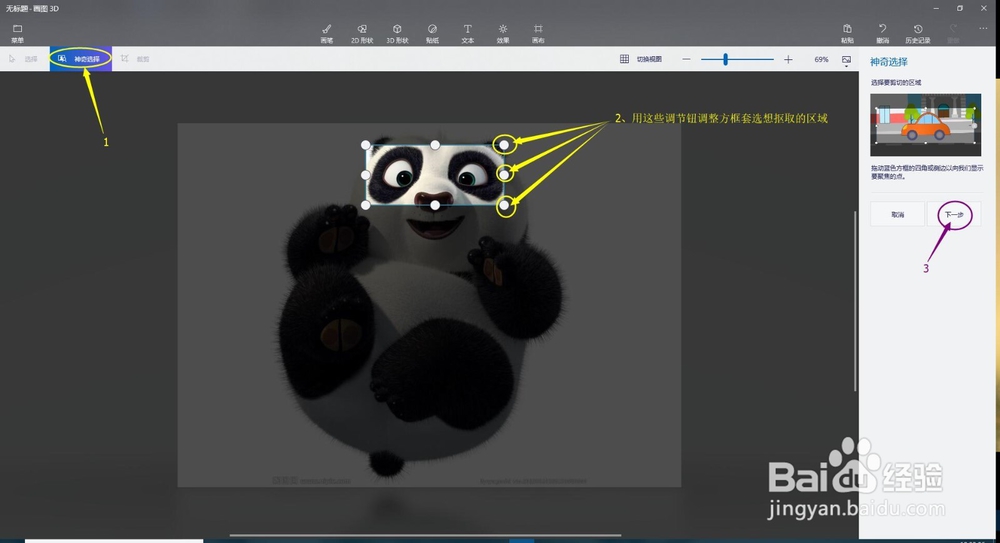The width and height of the screenshot is (1000, 543).
Task: Open the 画布 canvas settings
Action: (x=538, y=33)
